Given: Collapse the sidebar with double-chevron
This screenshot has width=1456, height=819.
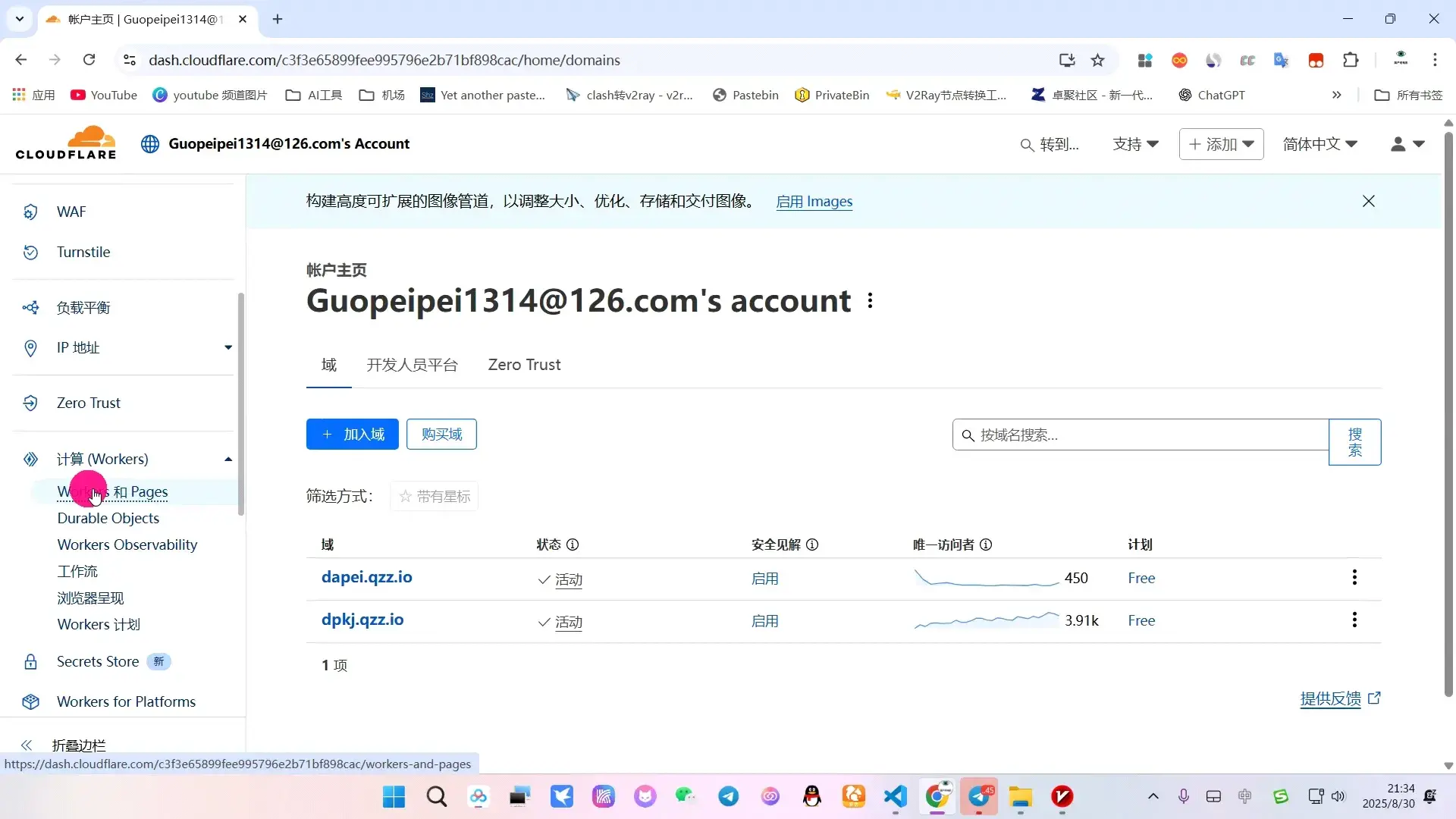Looking at the screenshot, I should point(27,745).
